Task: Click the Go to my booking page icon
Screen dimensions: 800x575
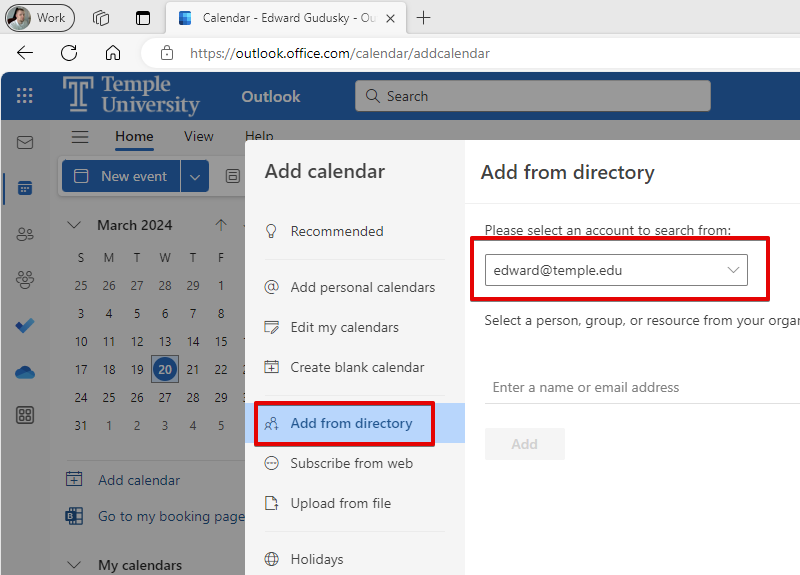Action: [x=74, y=516]
